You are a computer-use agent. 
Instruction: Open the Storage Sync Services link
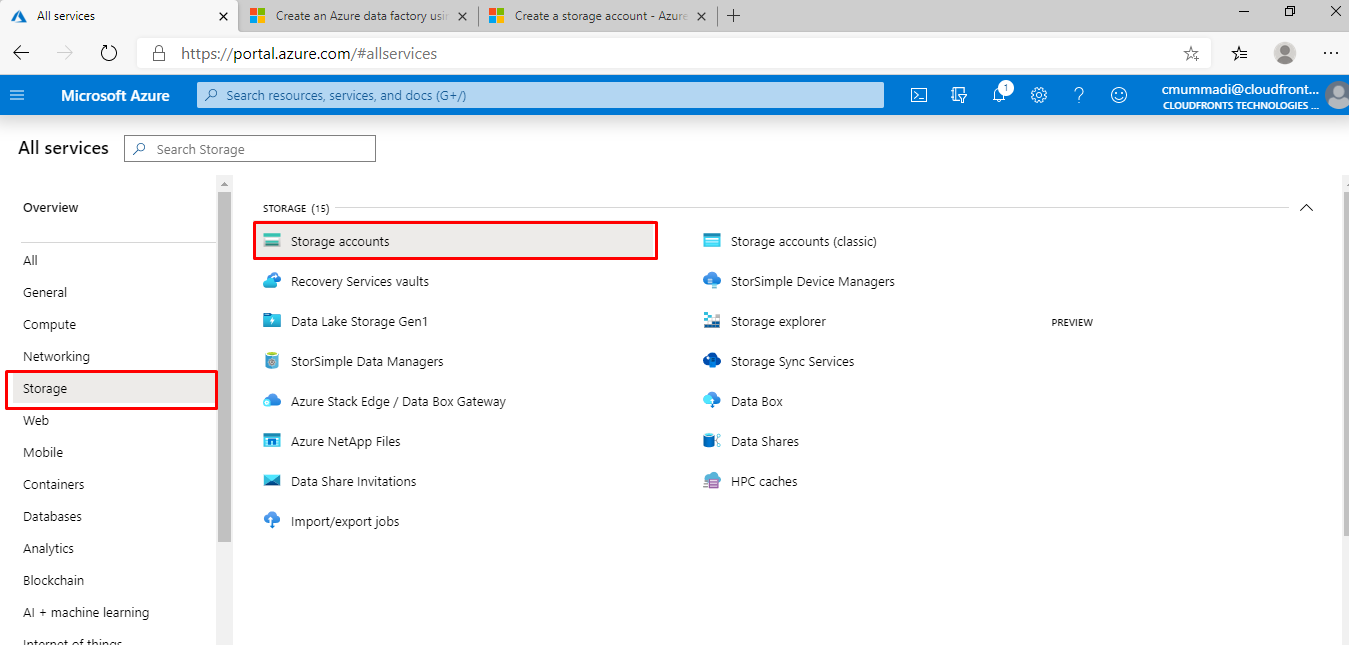(792, 362)
